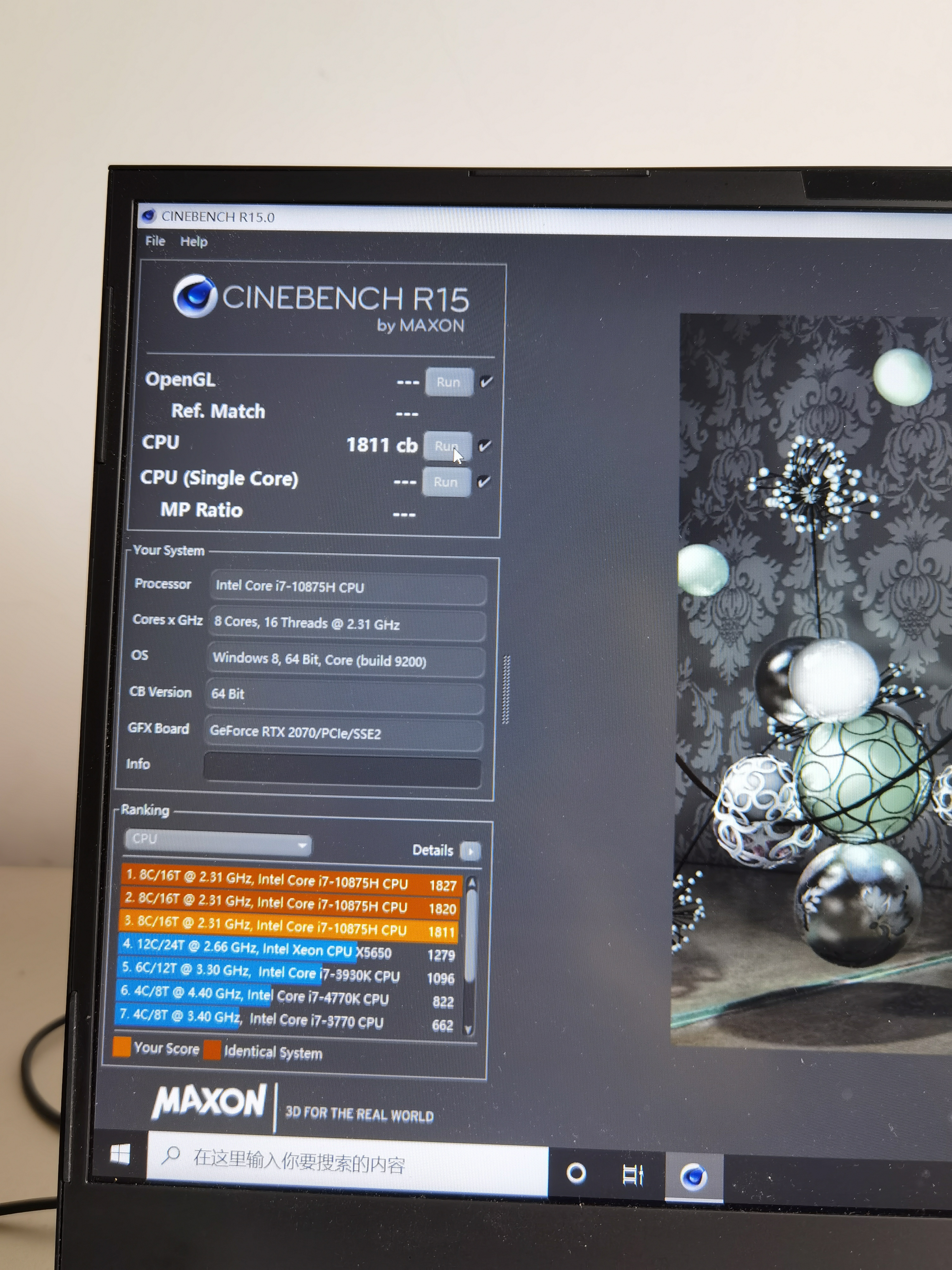
Task: Select the Processor field Intel Core i7-10875H
Action: [348, 587]
